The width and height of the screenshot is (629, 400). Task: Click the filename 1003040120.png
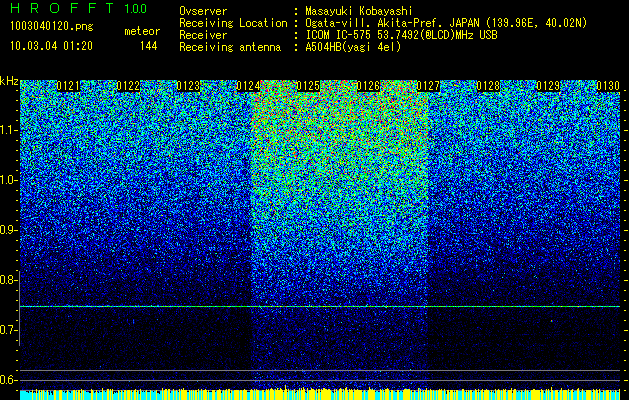click(x=52, y=26)
